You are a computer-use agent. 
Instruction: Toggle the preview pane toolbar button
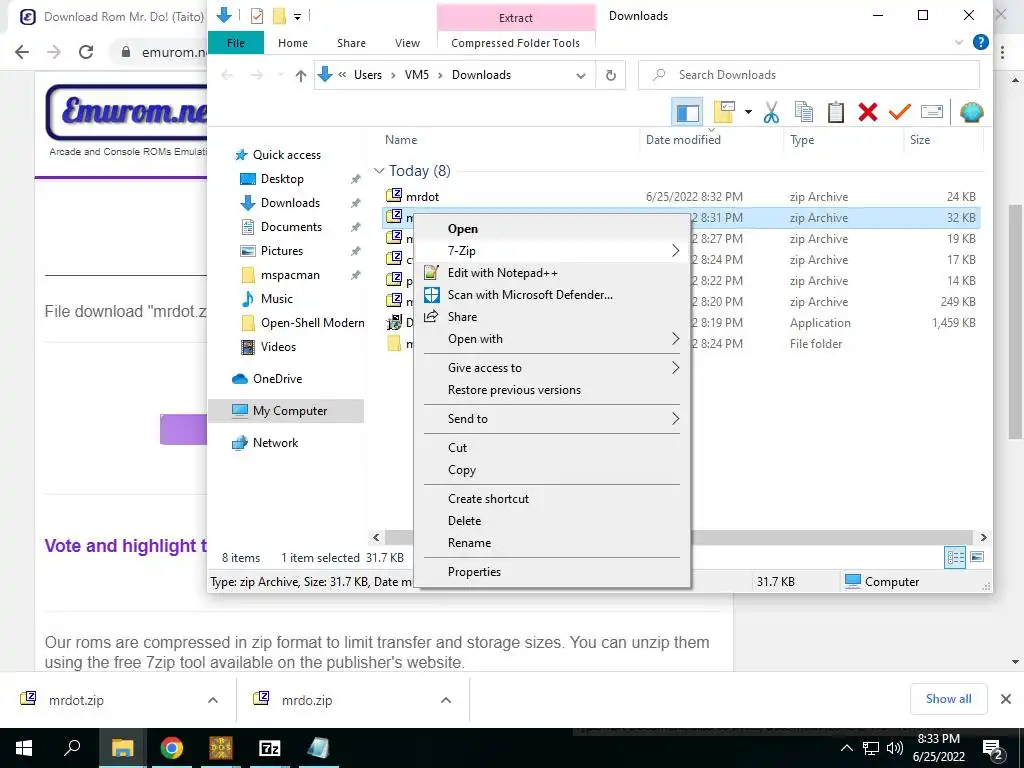pos(687,112)
